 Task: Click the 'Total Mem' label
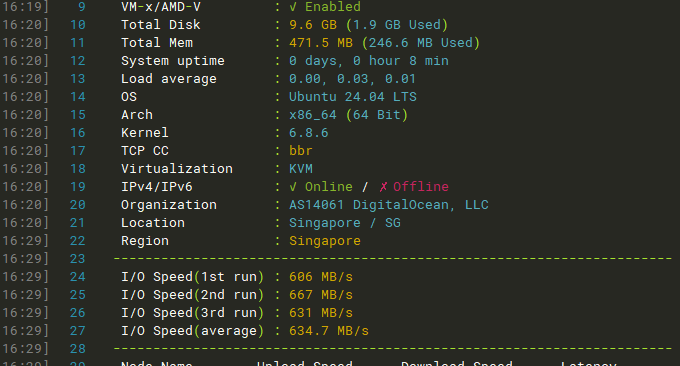click(x=157, y=42)
